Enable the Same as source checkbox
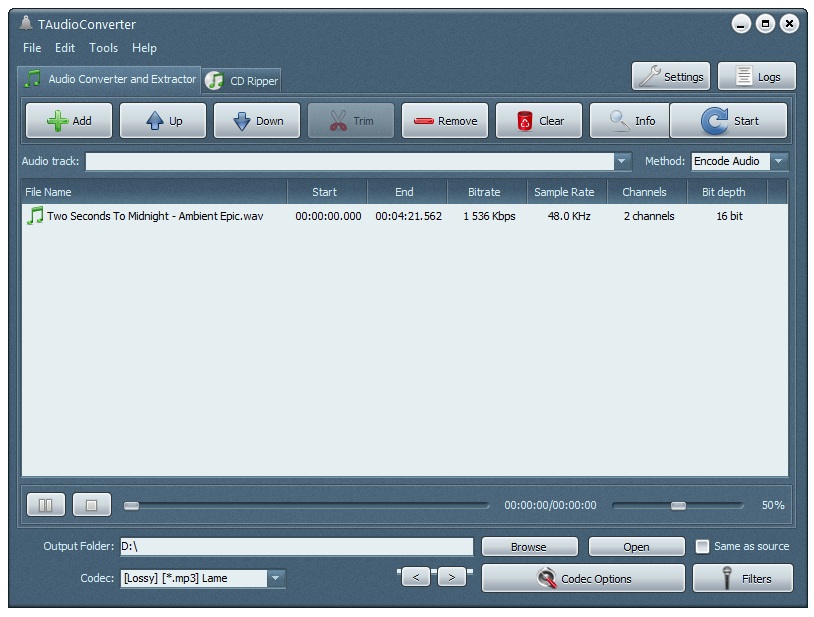The image size is (814, 617). point(703,546)
